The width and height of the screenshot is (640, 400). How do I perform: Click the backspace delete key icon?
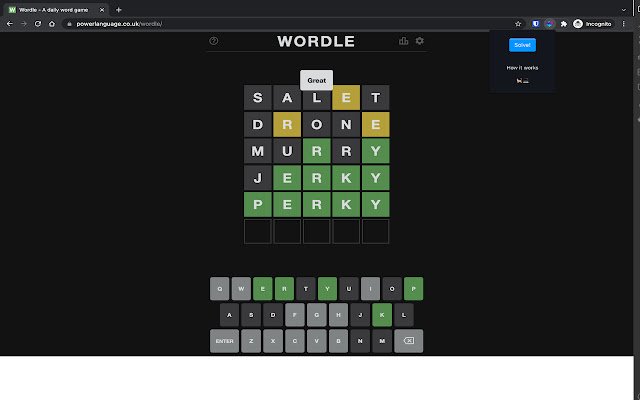409,341
